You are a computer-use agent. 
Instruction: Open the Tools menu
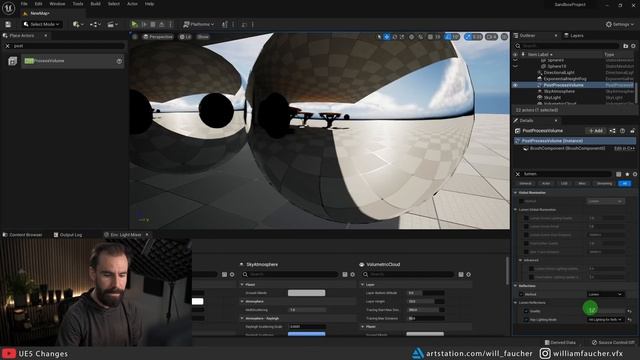78,4
